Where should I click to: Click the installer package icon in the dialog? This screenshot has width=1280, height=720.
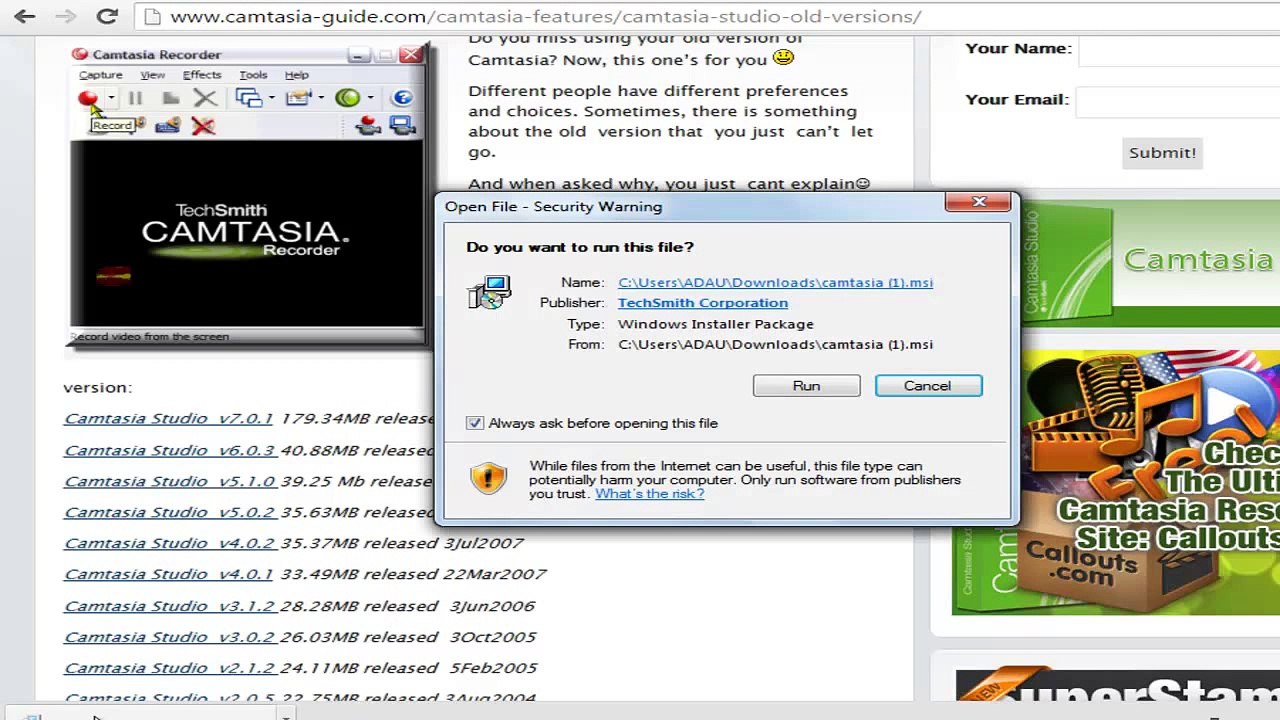coord(489,292)
